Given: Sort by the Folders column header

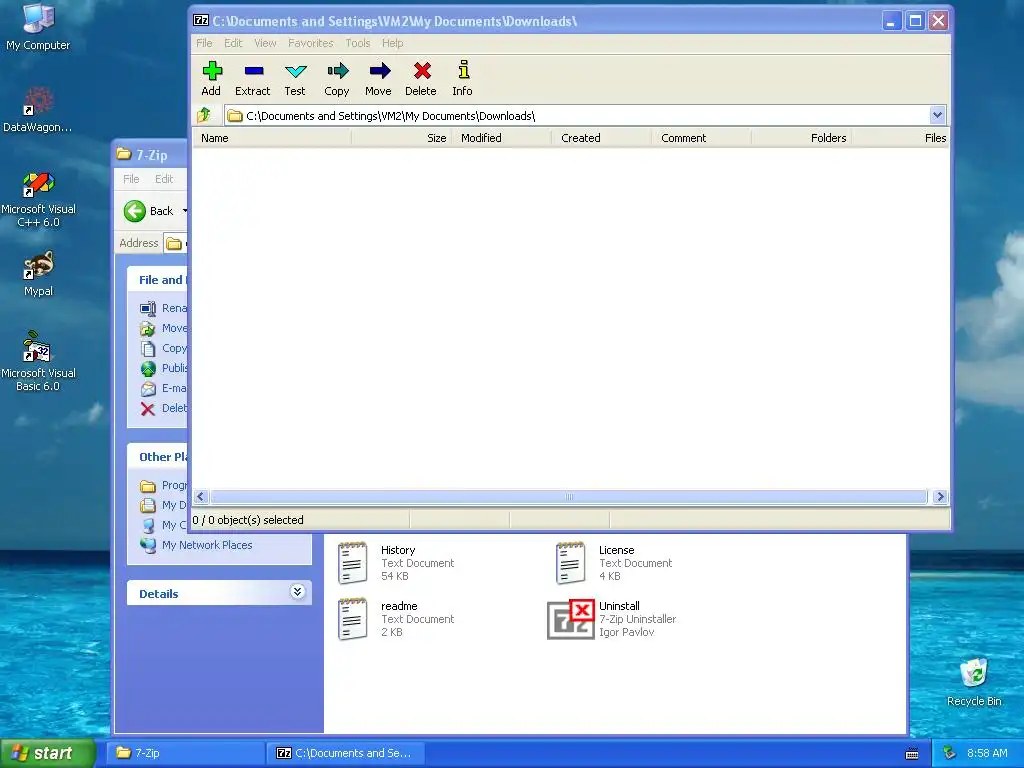Looking at the screenshot, I should tap(801, 138).
